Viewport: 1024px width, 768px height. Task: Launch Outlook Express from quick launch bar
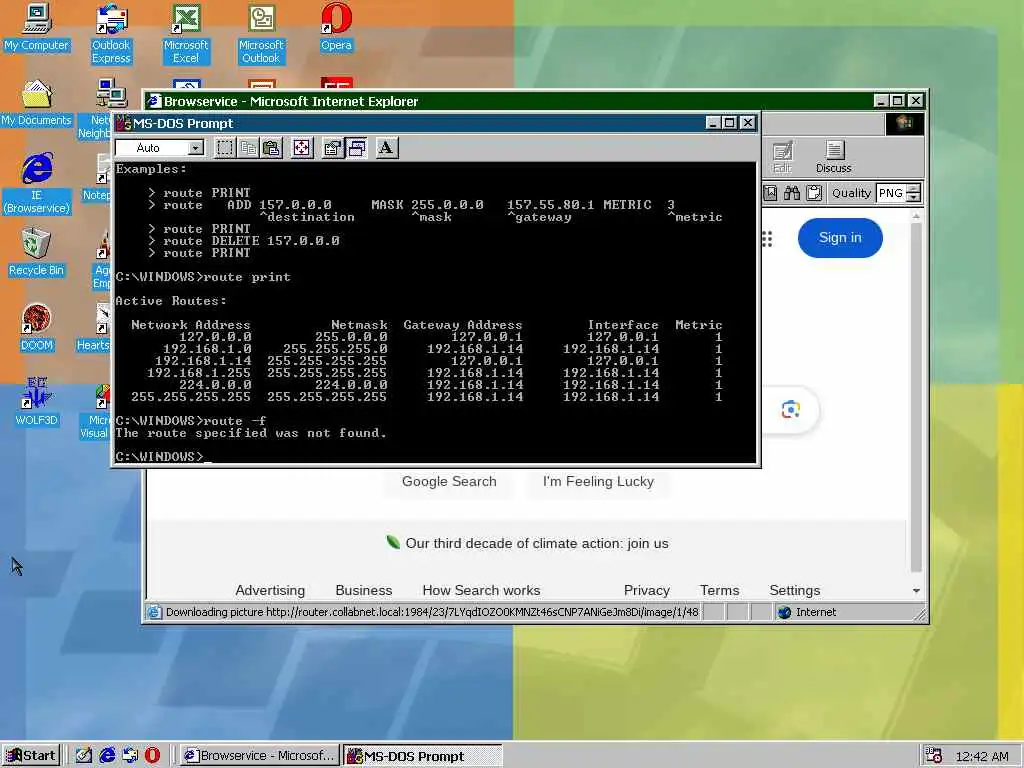coord(130,756)
